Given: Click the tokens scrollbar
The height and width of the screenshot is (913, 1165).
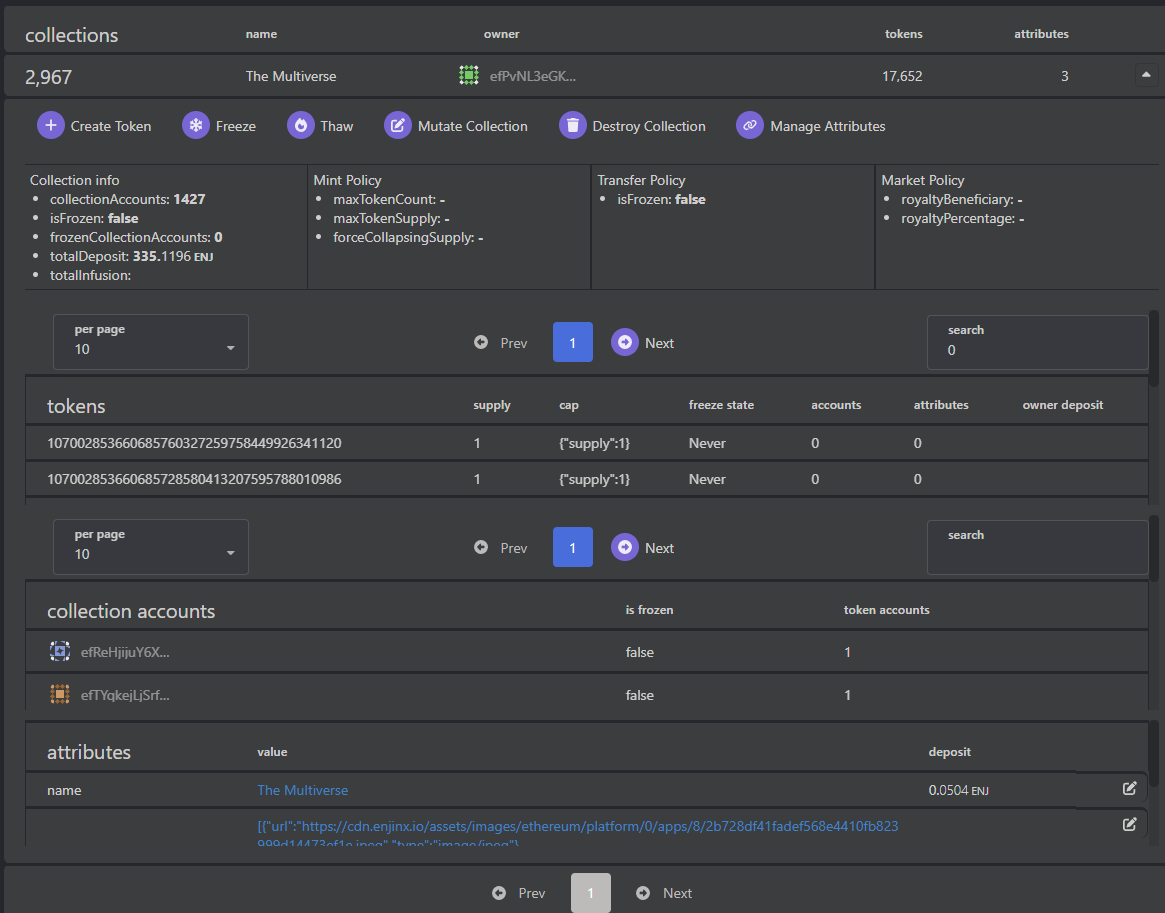Looking at the screenshot, I should pyautogui.click(x=1153, y=349).
